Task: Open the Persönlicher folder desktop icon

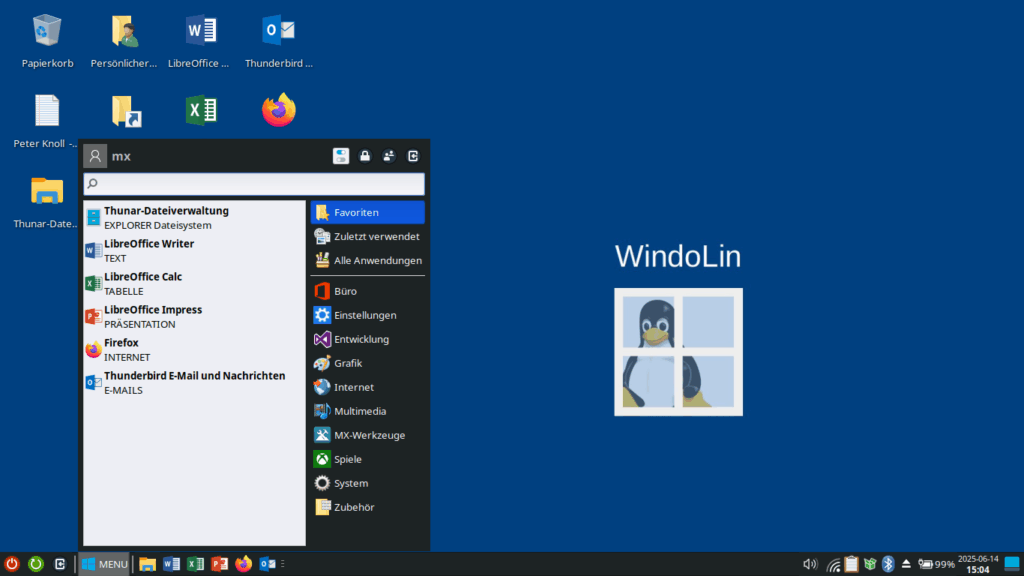Action: tap(124, 31)
